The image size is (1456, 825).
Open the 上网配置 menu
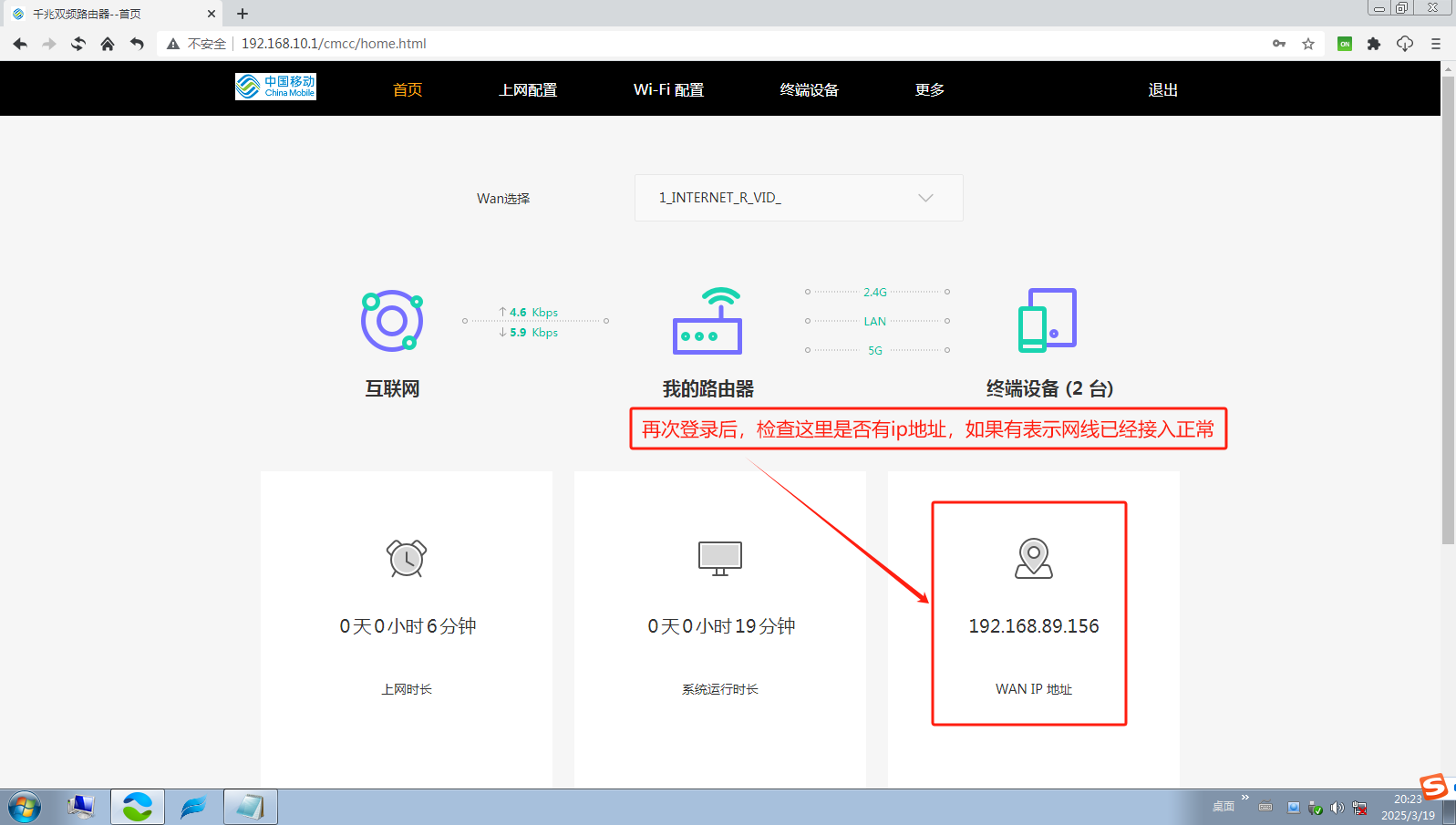(528, 89)
